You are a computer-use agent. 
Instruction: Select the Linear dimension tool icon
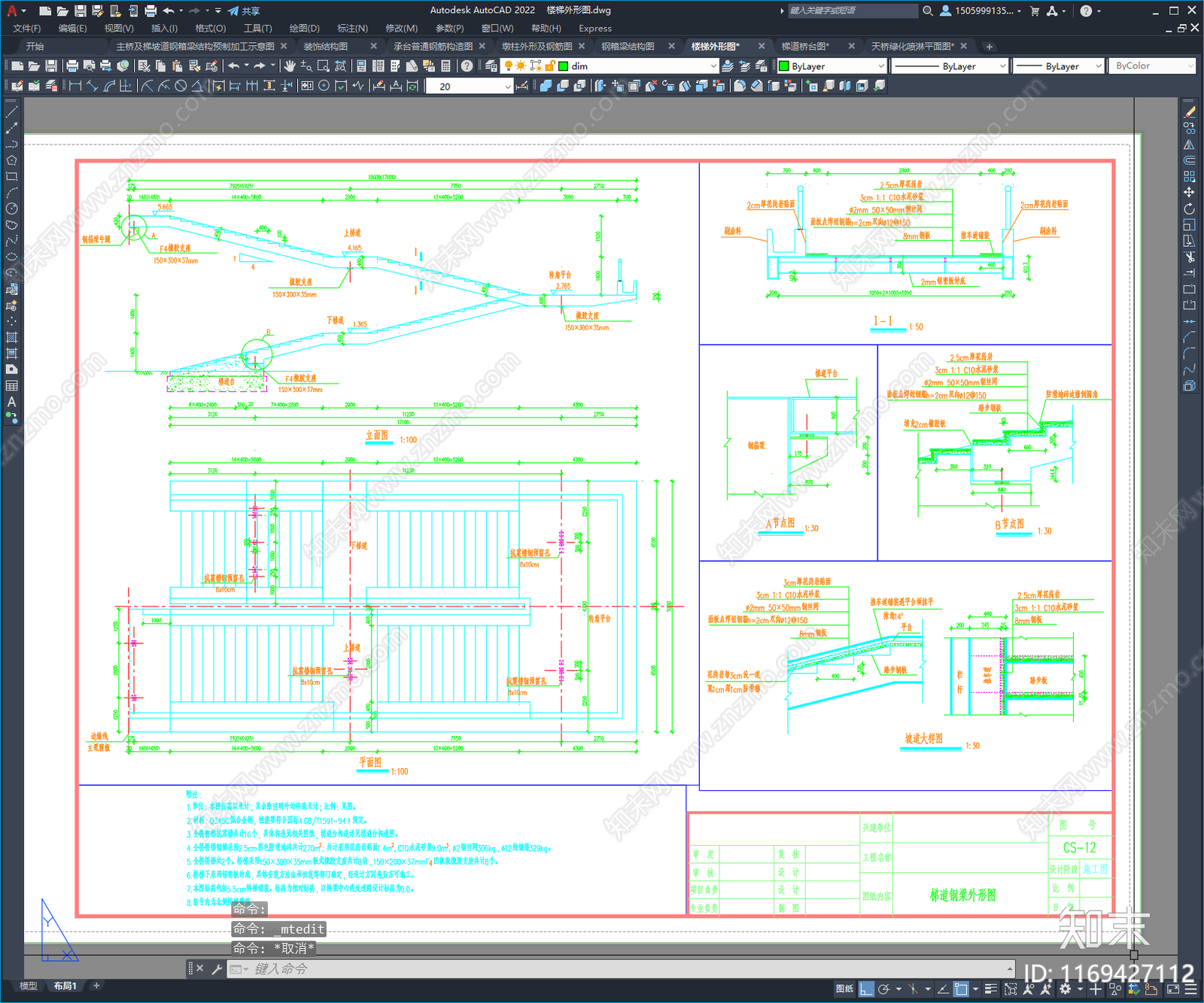tap(75, 86)
